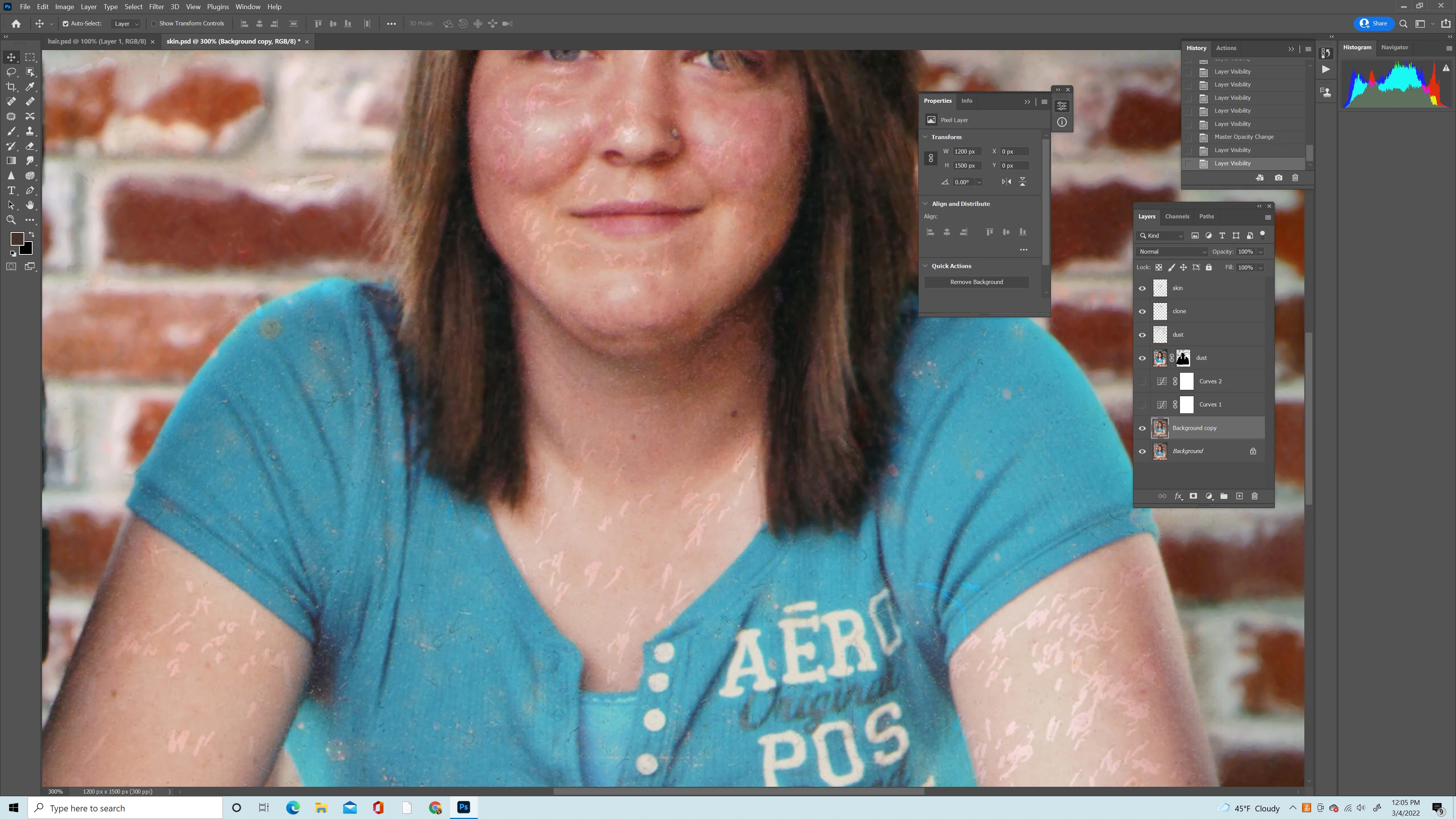This screenshot has width=1456, height=819.
Task: Create new snapshot camera icon in History
Action: coord(1279,177)
